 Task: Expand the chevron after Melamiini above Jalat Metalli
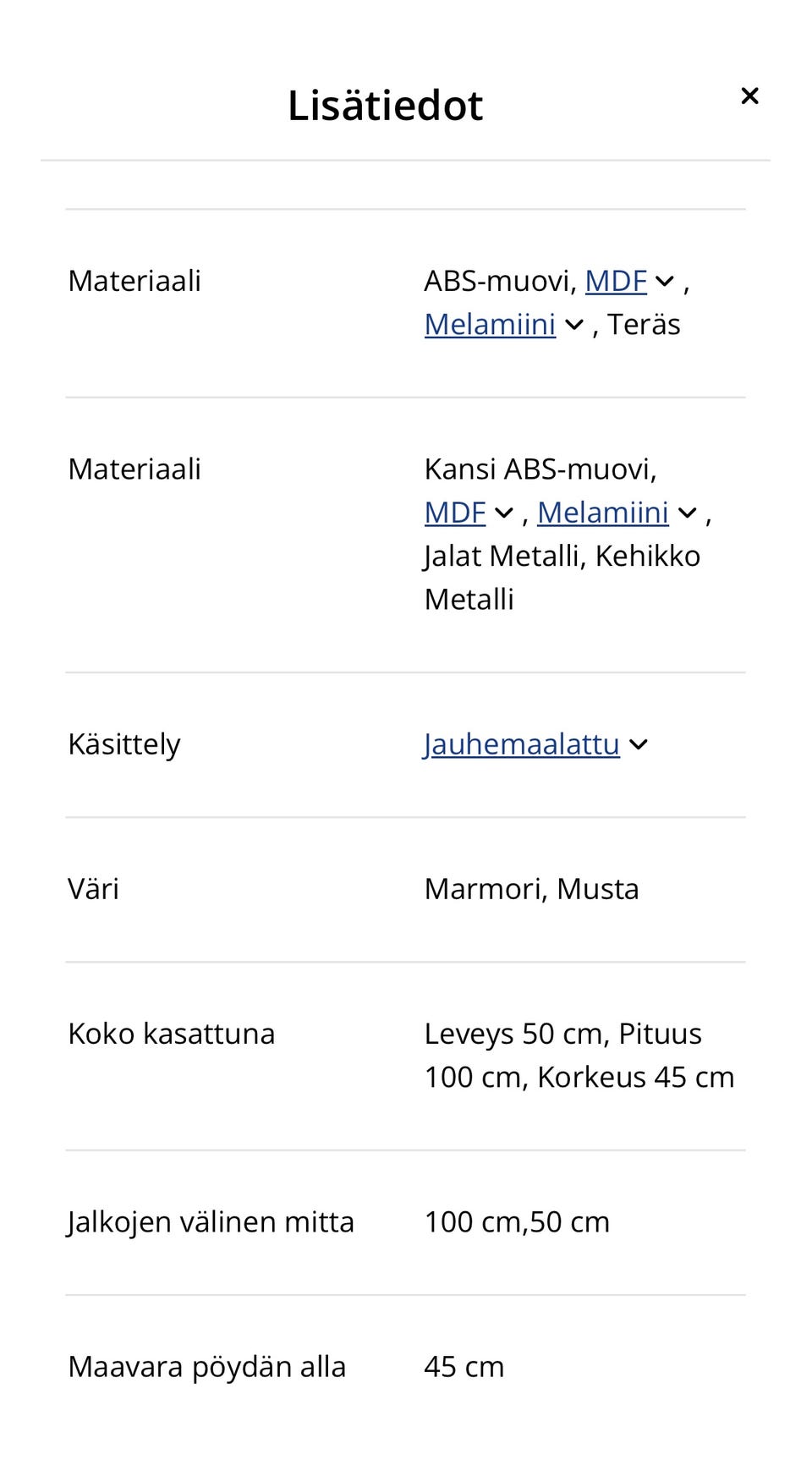click(688, 513)
